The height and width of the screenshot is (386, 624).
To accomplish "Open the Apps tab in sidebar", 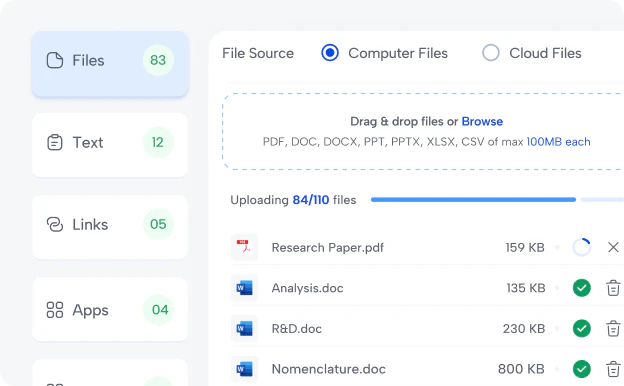I will tap(110, 309).
